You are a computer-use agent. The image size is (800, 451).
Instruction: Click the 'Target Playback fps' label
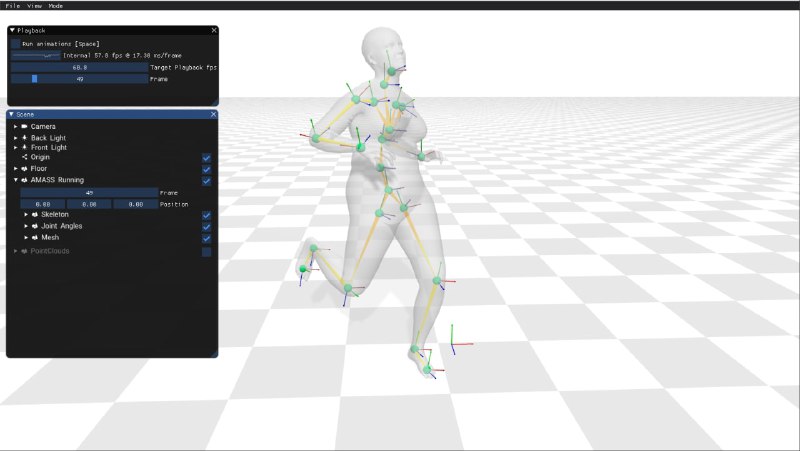coord(184,67)
